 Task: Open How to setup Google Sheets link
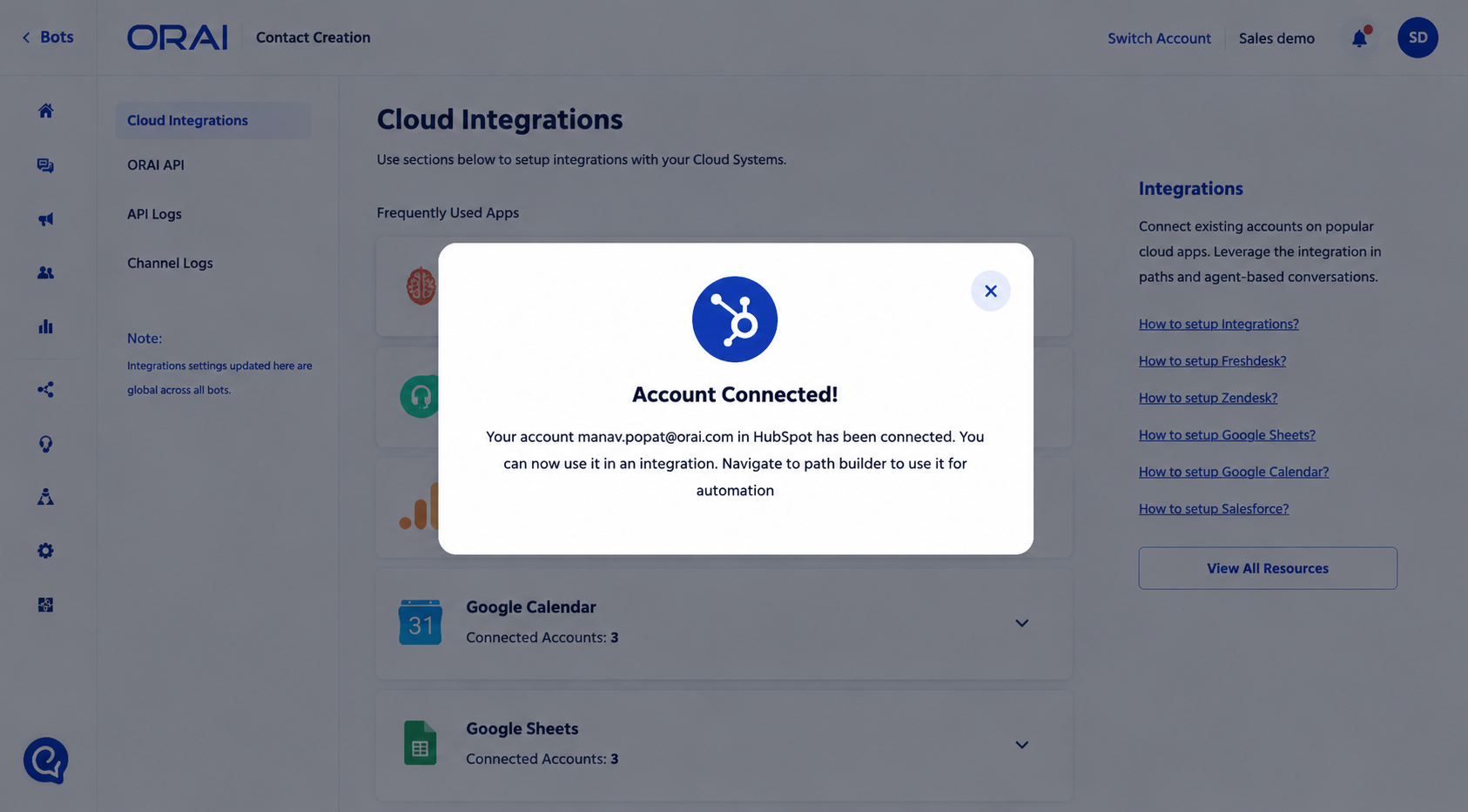coord(1227,435)
